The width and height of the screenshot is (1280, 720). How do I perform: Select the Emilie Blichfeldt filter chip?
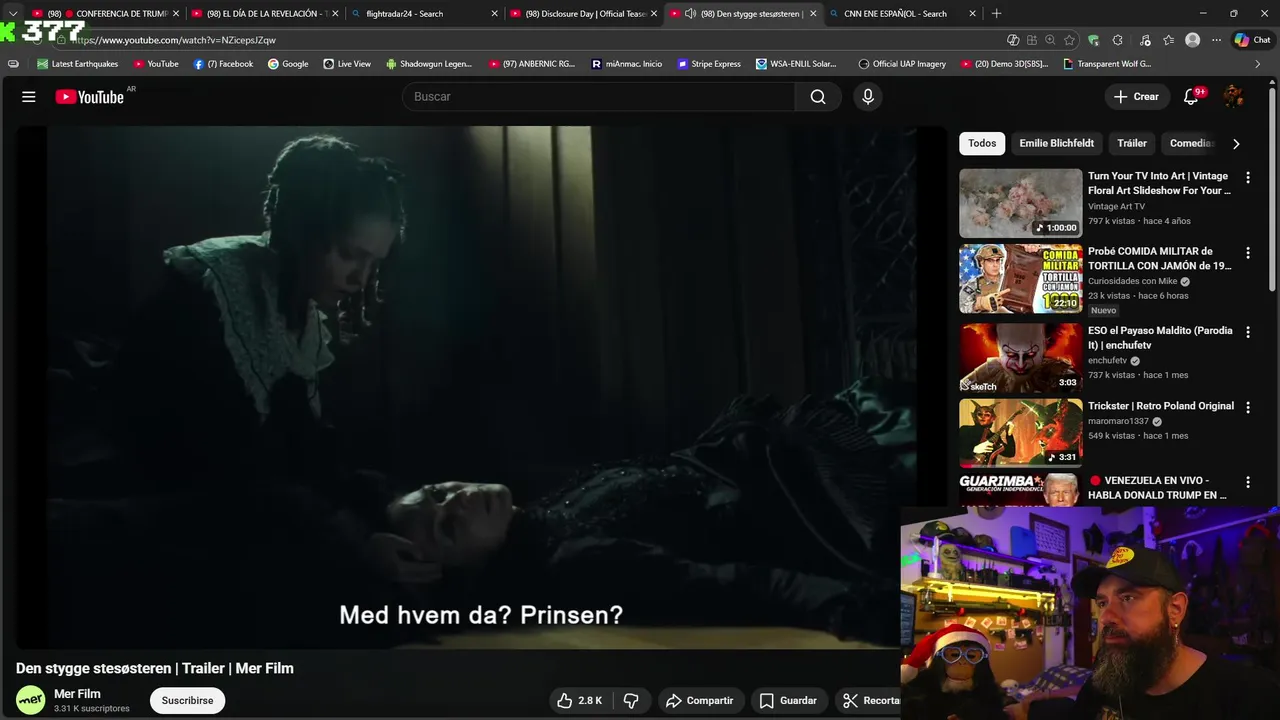pos(1056,143)
